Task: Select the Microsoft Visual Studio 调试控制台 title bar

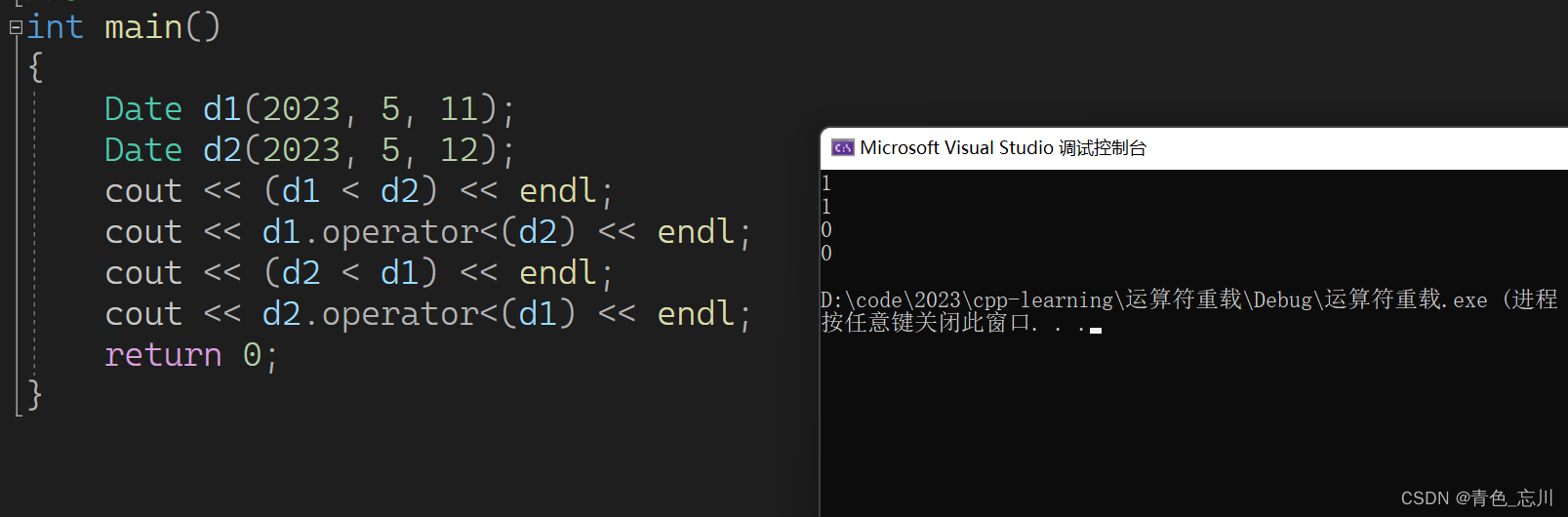Action: (1194, 148)
